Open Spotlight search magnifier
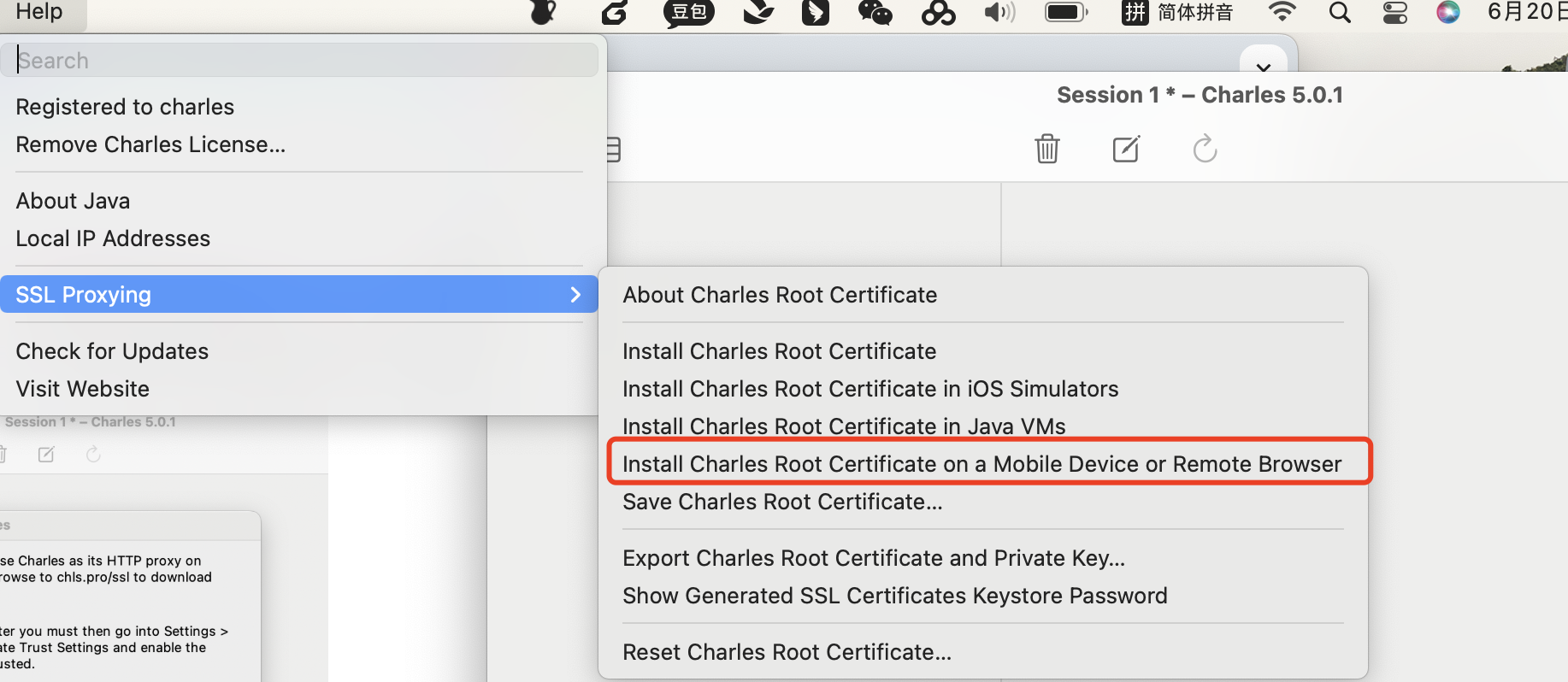 [x=1340, y=12]
